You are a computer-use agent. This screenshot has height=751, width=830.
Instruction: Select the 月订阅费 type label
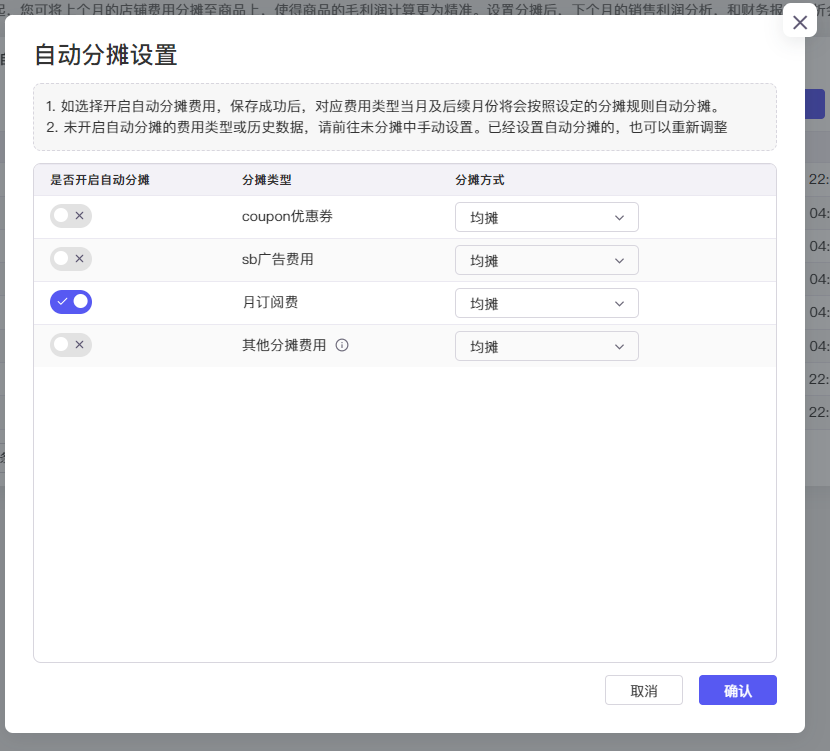click(270, 302)
